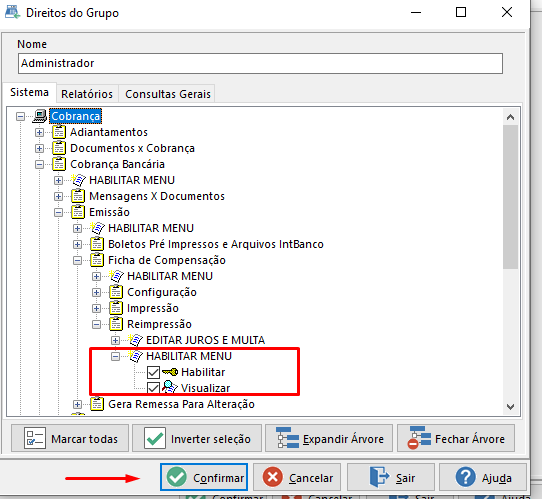The height and width of the screenshot is (499, 542).
Task: Confirm changes with the Confirmar button
Action: (204, 477)
